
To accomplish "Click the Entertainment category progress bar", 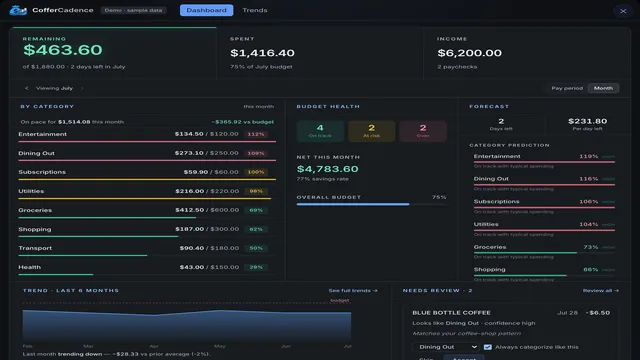I will 147,141.
